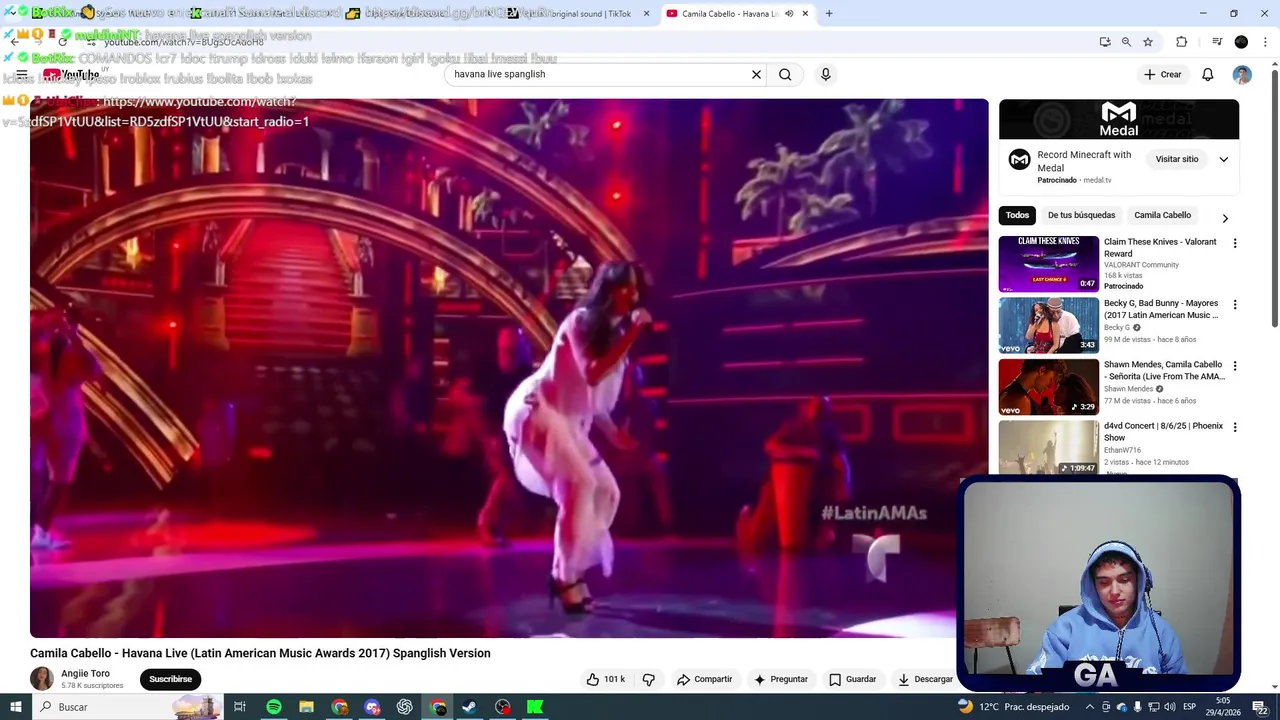Select the De tus búsquedas chip
The image size is (1280, 720).
click(x=1081, y=215)
